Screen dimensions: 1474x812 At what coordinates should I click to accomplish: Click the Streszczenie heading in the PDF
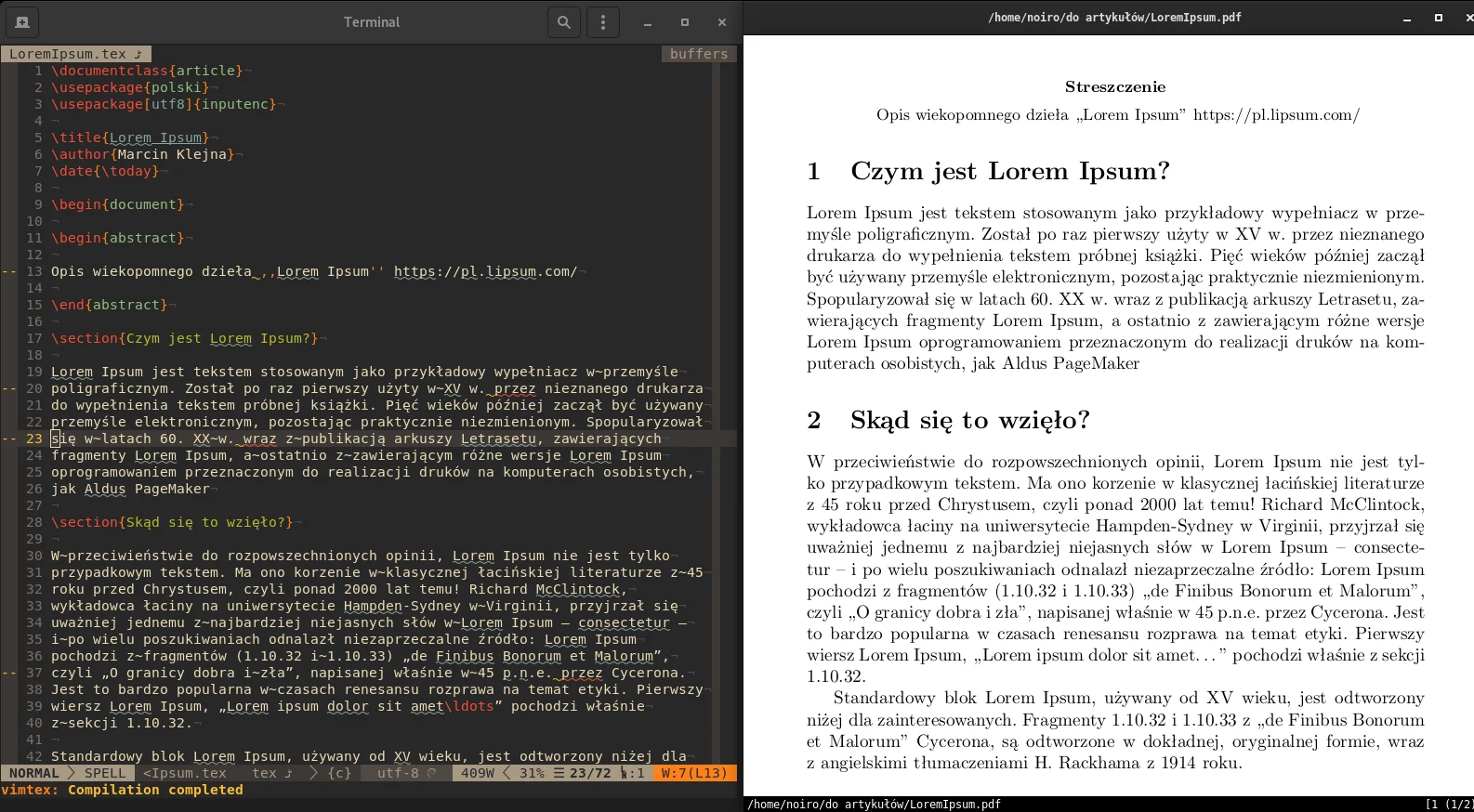click(x=1115, y=86)
